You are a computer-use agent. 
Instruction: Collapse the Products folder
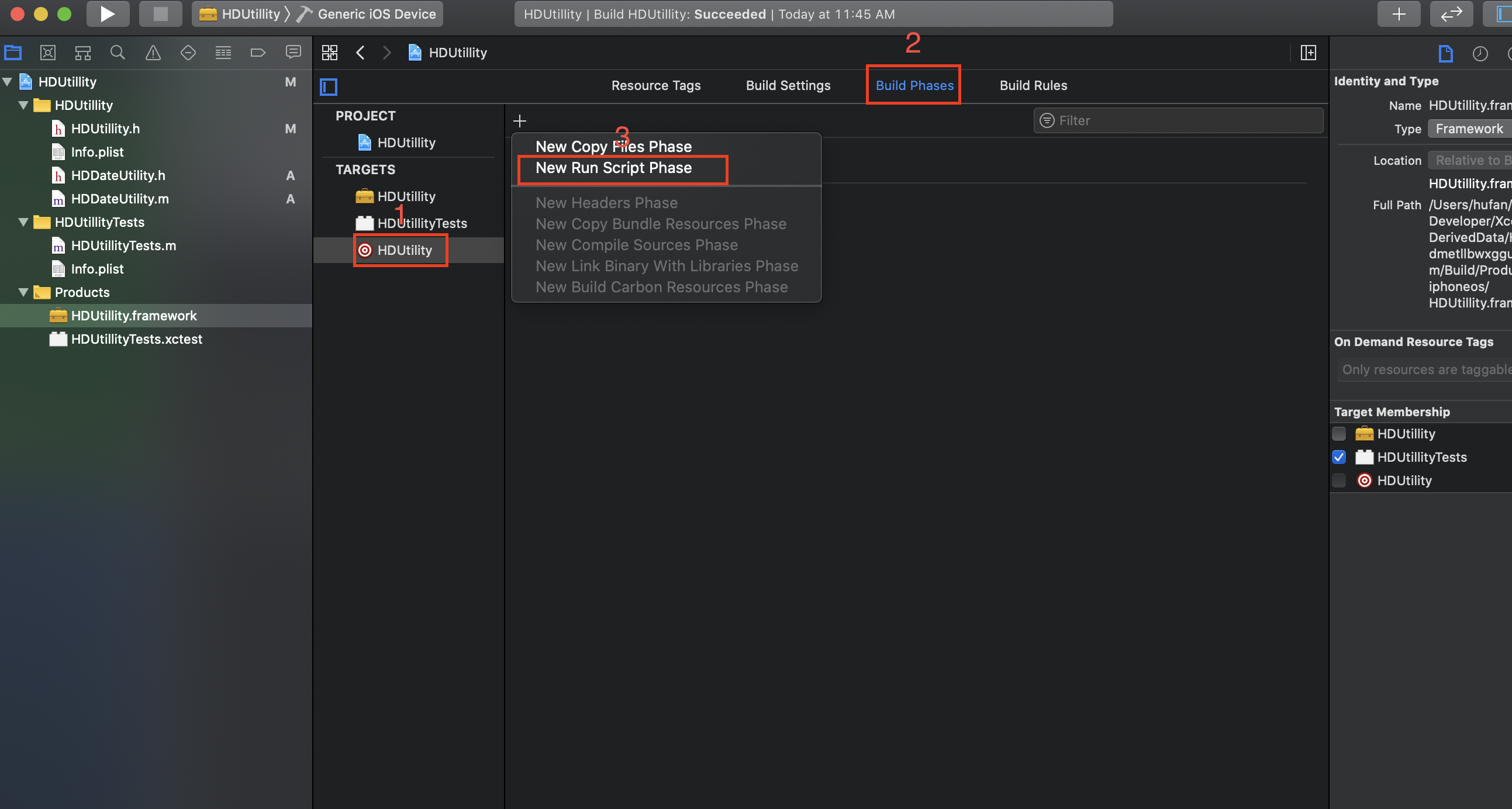pos(23,292)
